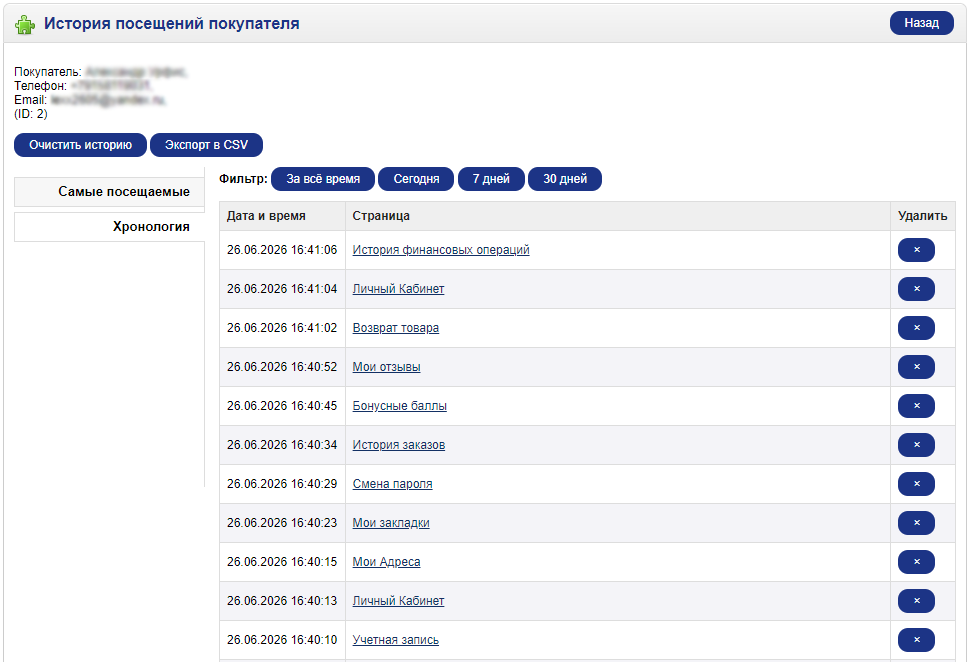This screenshot has height=662, width=971.
Task: Delete the 16:40:13 Личный Кабинет entry
Action: point(916,601)
